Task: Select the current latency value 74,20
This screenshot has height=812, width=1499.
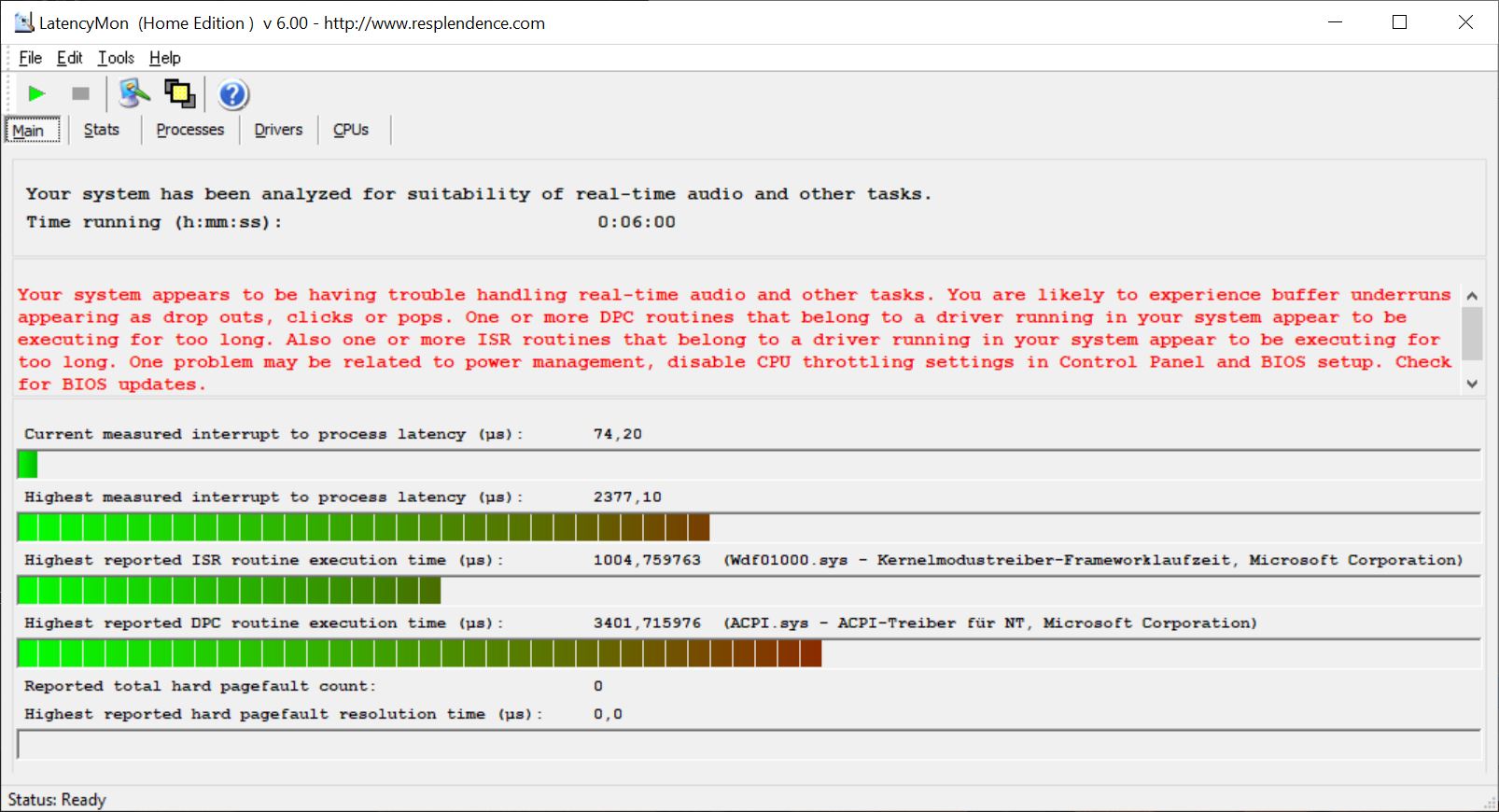Action: (x=618, y=434)
